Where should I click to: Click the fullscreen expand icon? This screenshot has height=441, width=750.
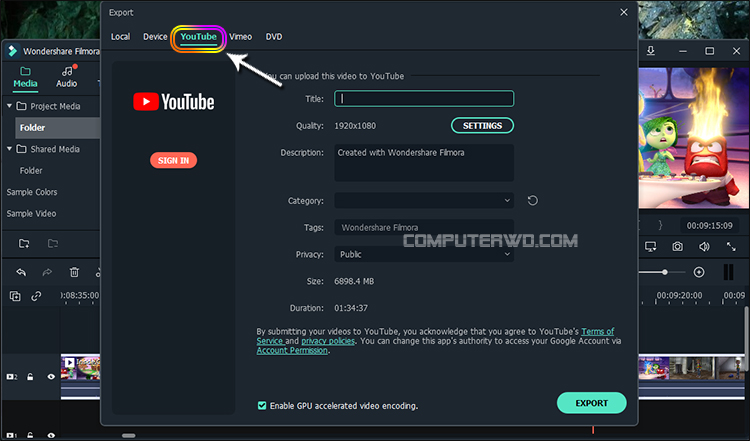point(731,246)
